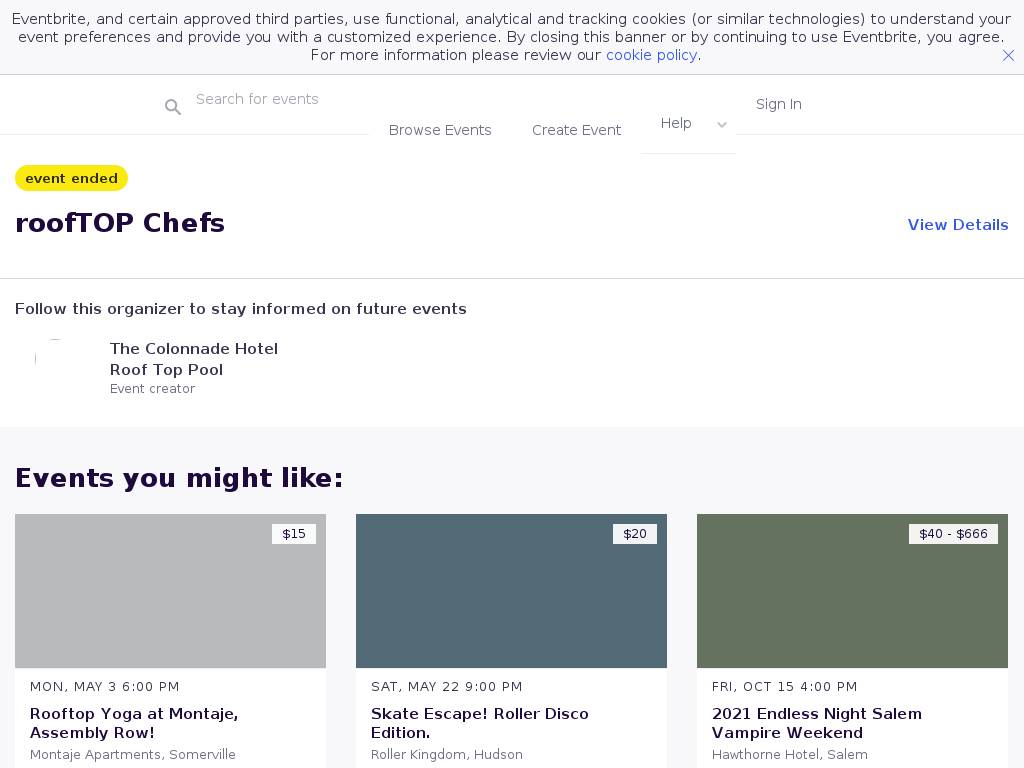
Task: Click the search magnifier icon
Action: pyautogui.click(x=173, y=107)
